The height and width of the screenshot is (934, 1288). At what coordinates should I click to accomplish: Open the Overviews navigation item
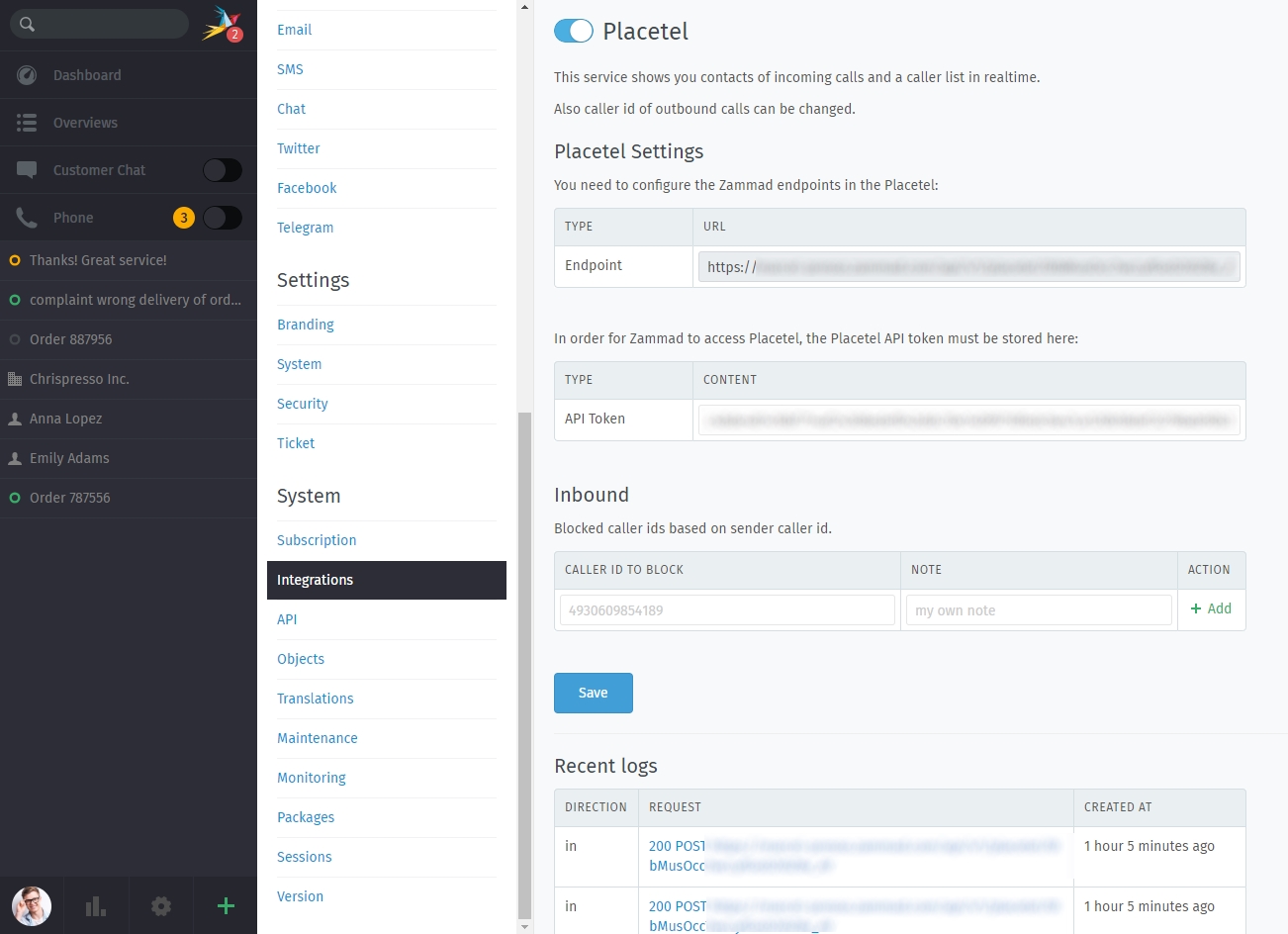129,123
